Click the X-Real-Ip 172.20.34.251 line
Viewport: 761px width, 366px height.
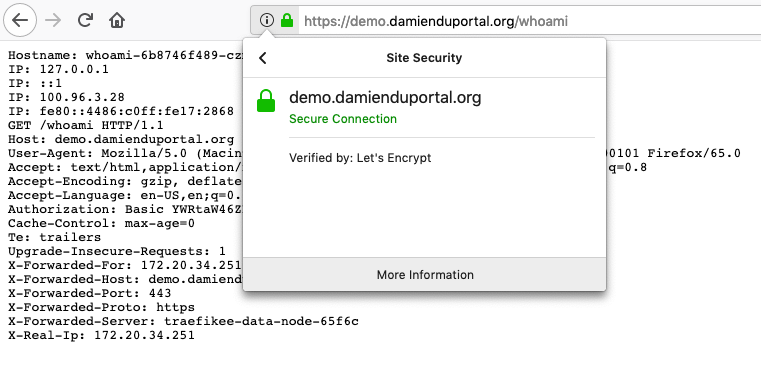(x=101, y=335)
